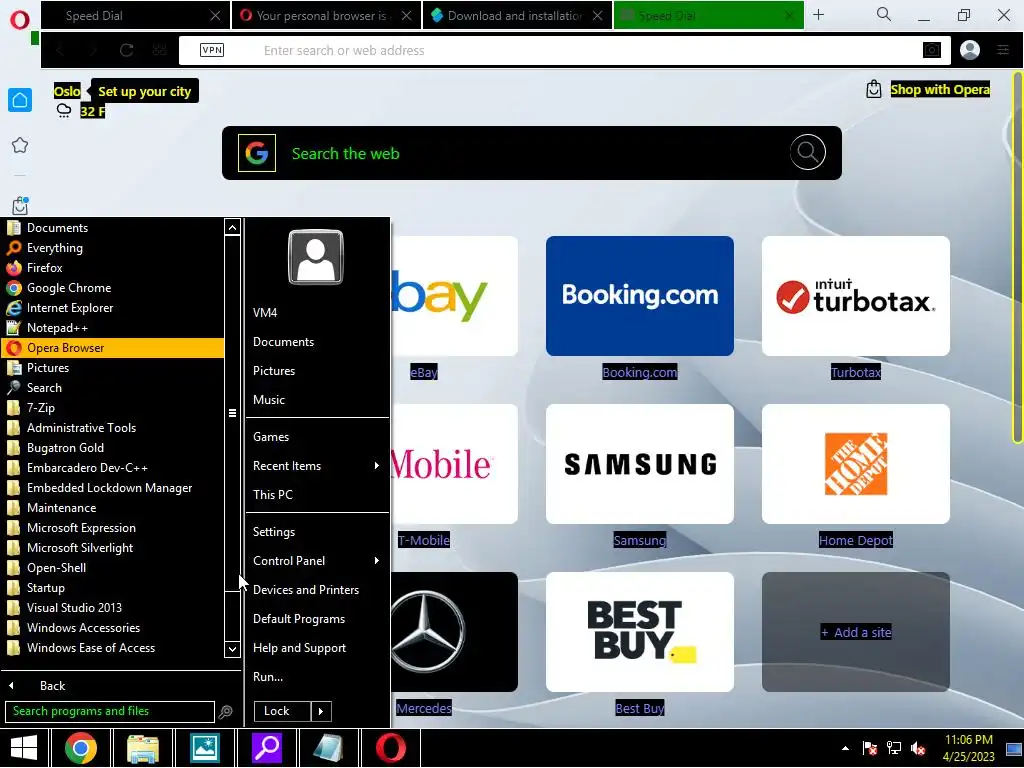Click the Search programs and files box
This screenshot has width=1024, height=768.
110,711
